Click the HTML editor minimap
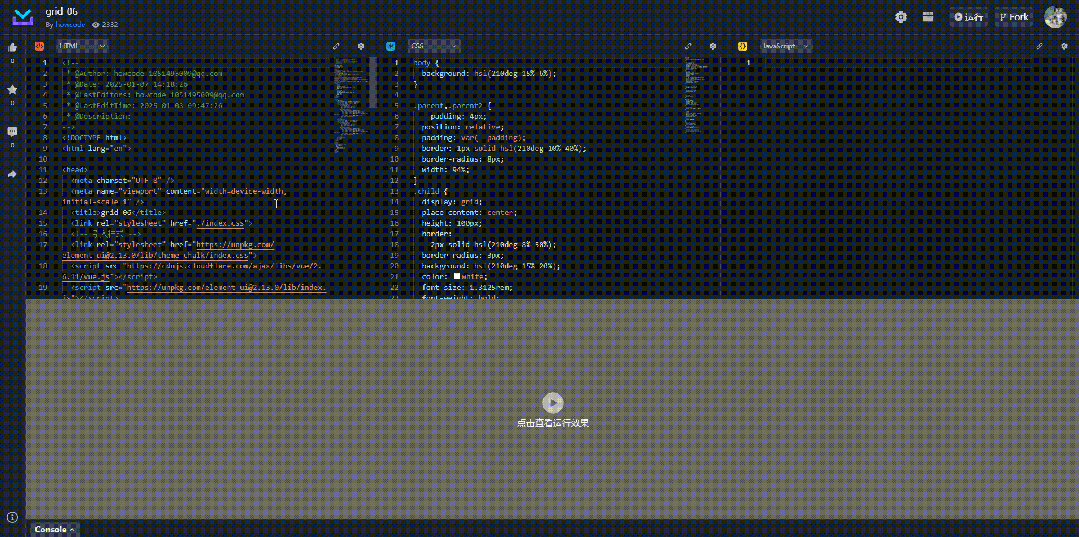 tap(350, 103)
